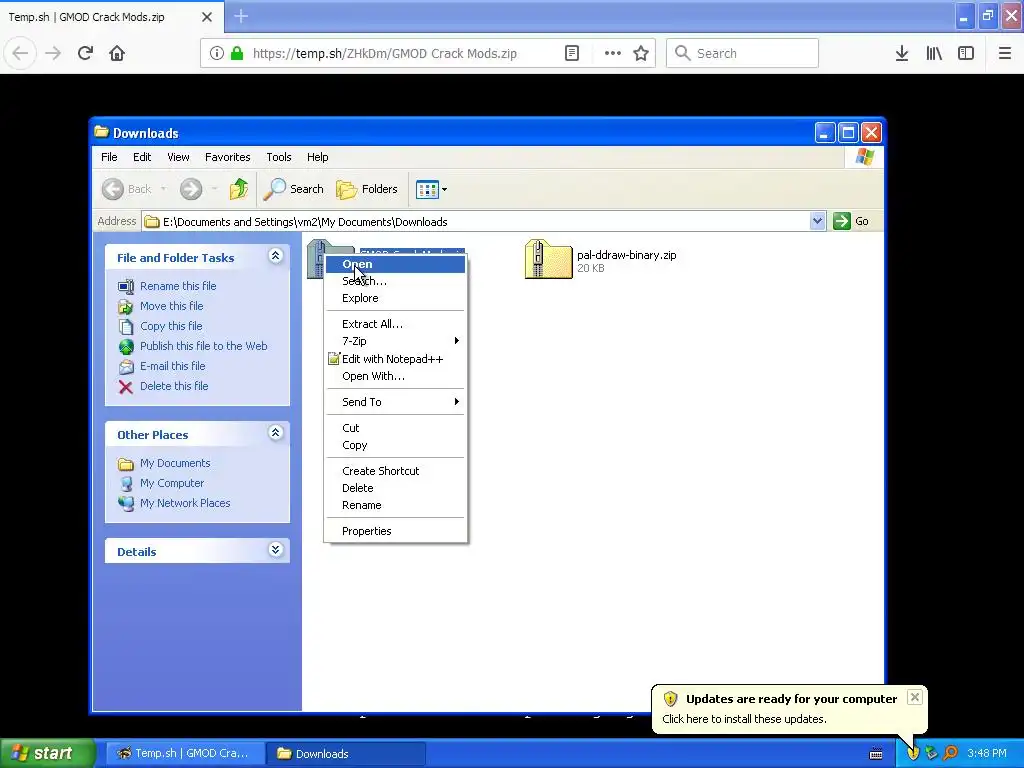Go up one folder level in Explorer
Viewport: 1024px width, 768px height.
pos(238,189)
